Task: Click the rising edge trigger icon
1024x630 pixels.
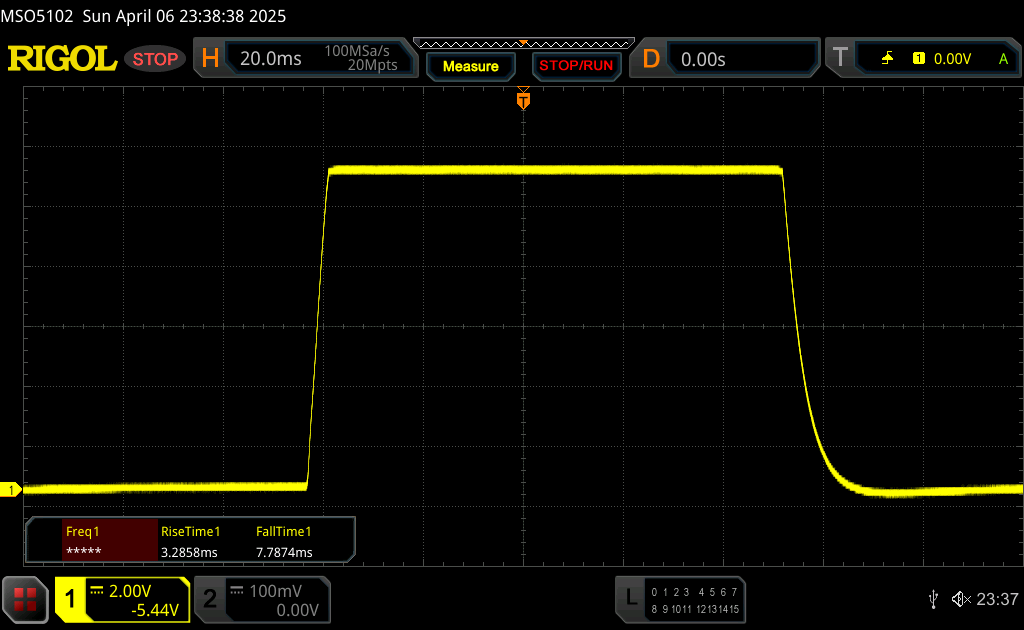Action: (887, 59)
